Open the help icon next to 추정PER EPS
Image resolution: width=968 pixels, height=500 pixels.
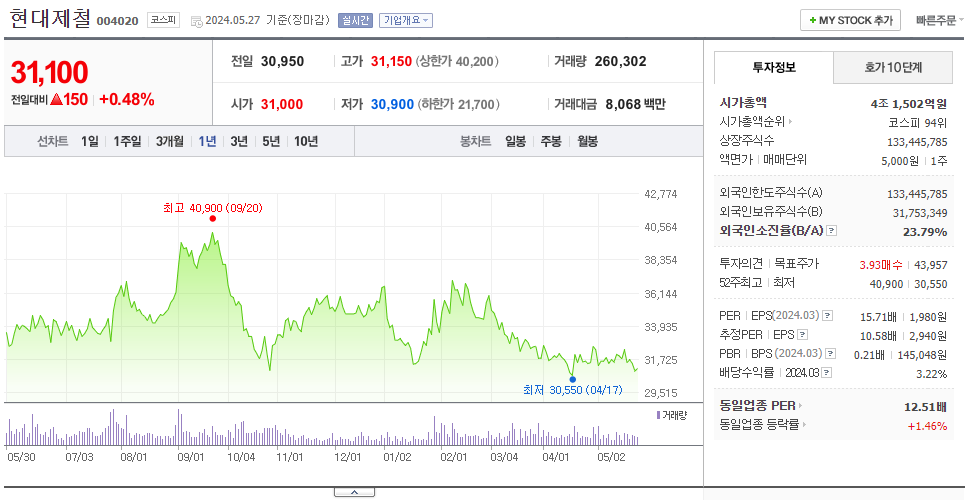[803, 335]
